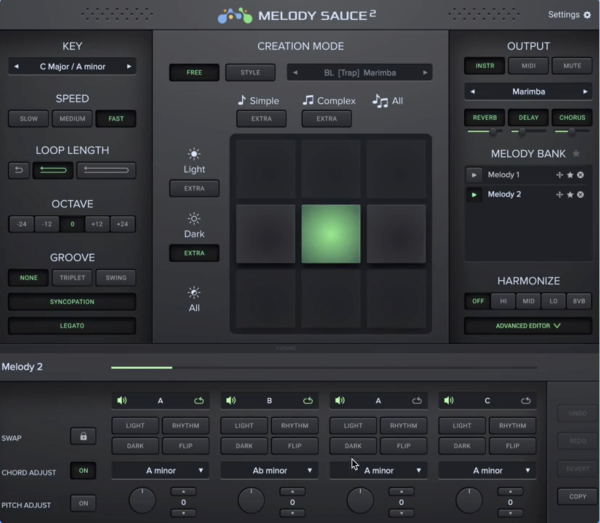The image size is (600, 523).
Task: Toggle Chord Adjust ON button
Action: tap(83, 470)
